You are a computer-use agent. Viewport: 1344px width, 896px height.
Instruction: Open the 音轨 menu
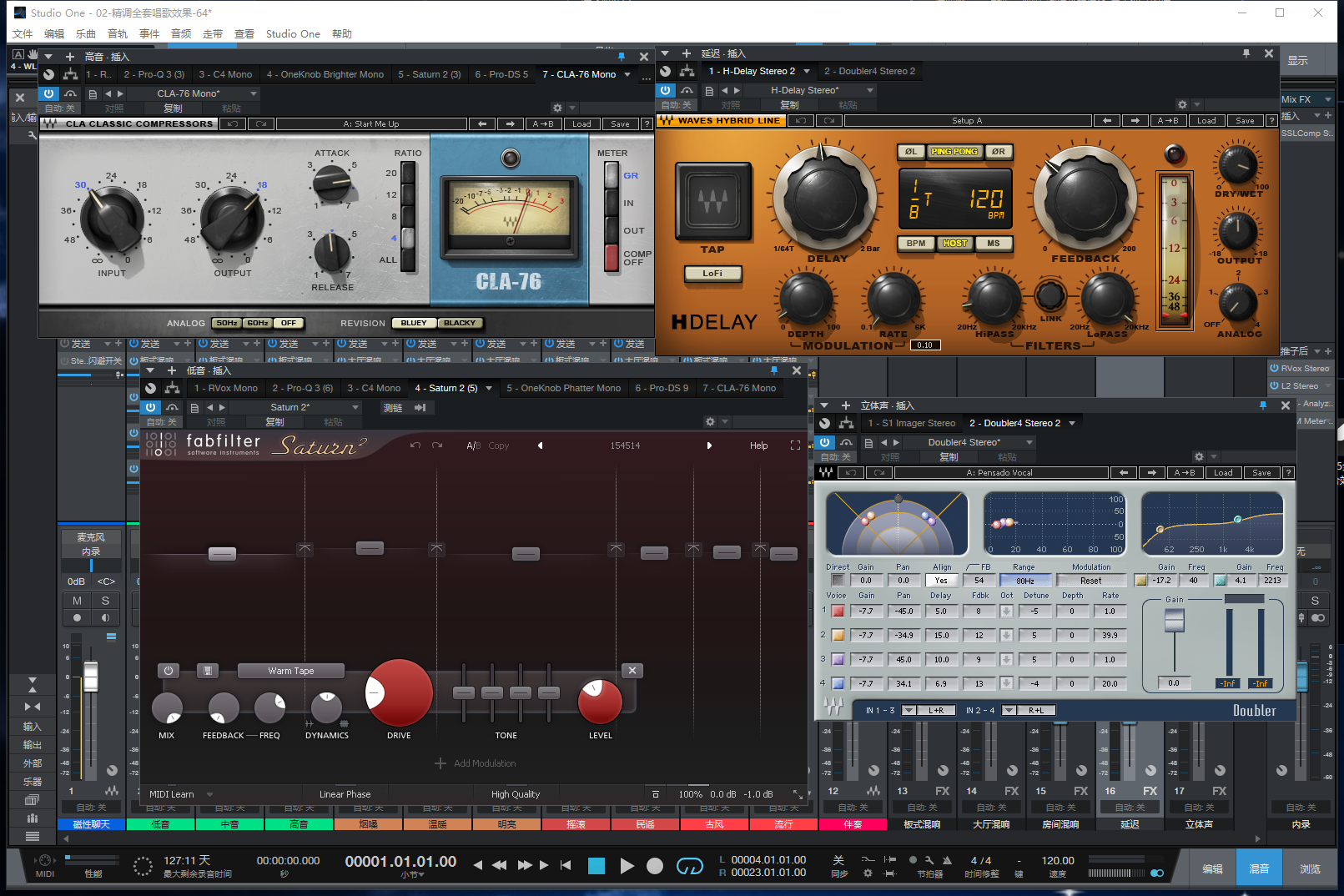click(118, 34)
